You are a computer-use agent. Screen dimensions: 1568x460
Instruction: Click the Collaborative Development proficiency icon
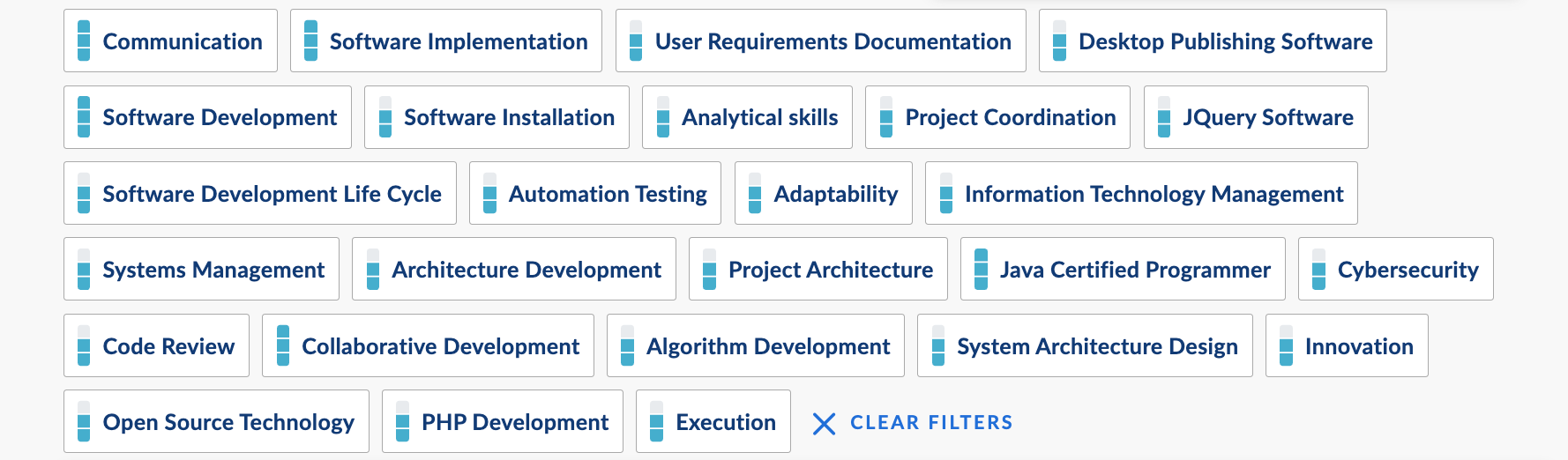pos(283,346)
